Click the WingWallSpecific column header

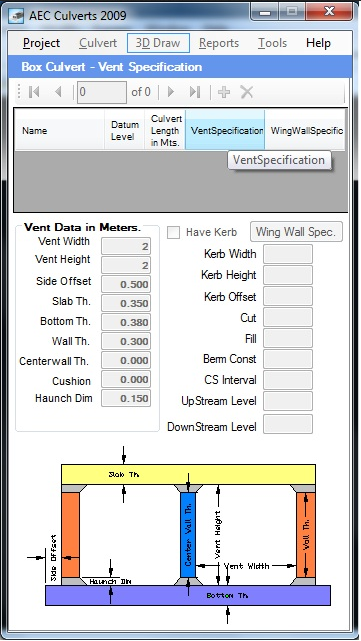[x=305, y=130]
